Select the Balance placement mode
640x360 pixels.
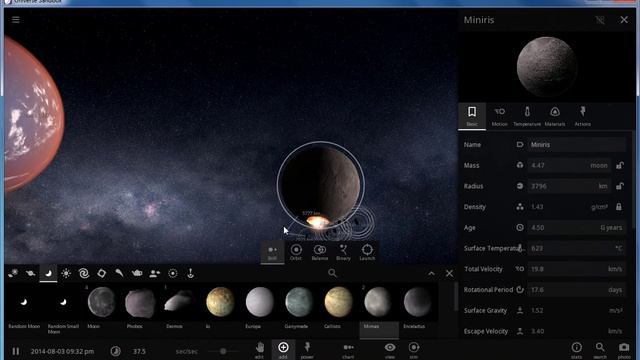pos(320,252)
